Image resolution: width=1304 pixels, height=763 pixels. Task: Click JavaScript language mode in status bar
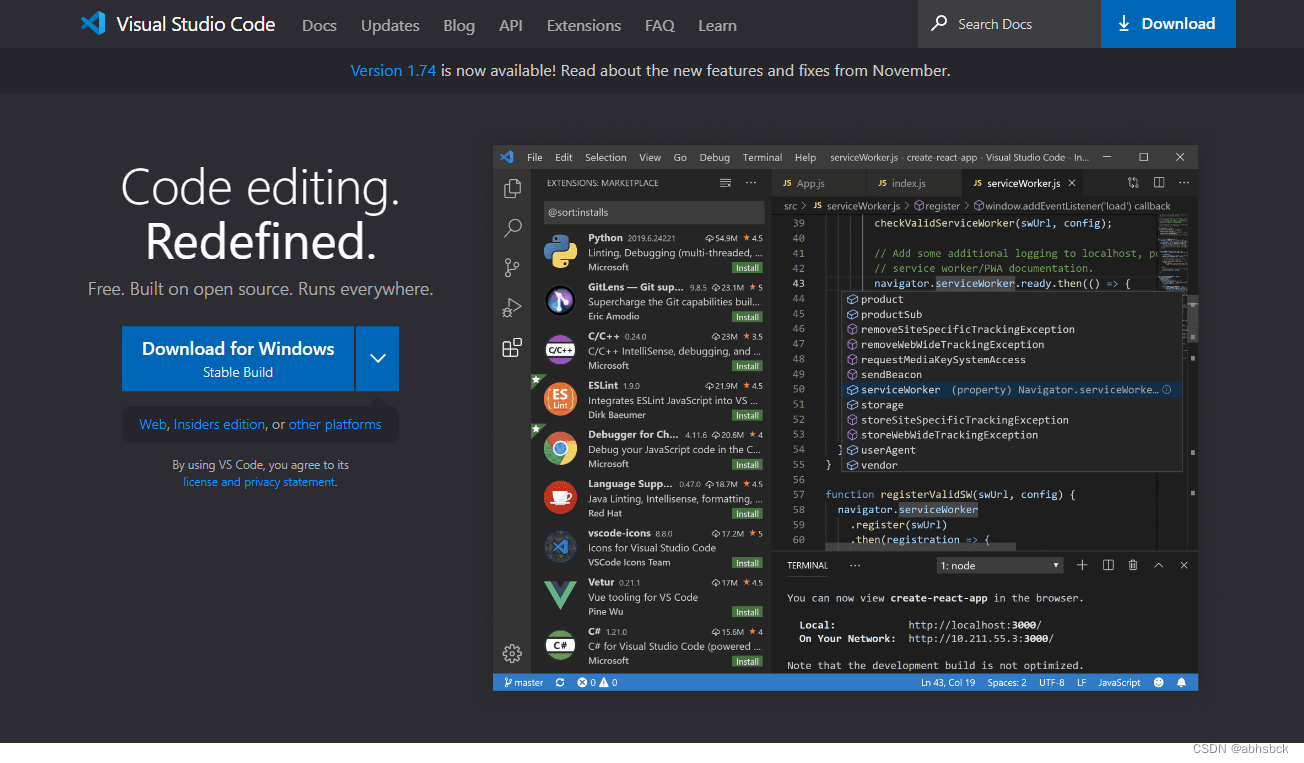pos(1119,682)
